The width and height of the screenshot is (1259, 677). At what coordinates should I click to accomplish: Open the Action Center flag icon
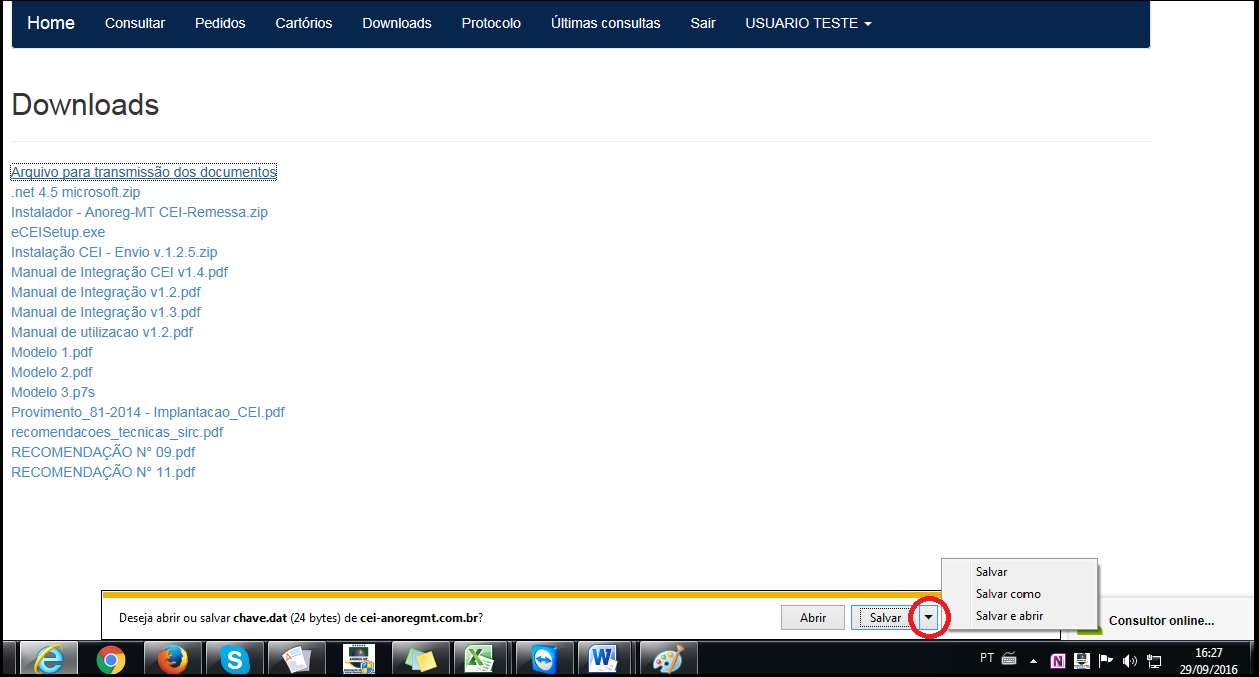1106,660
